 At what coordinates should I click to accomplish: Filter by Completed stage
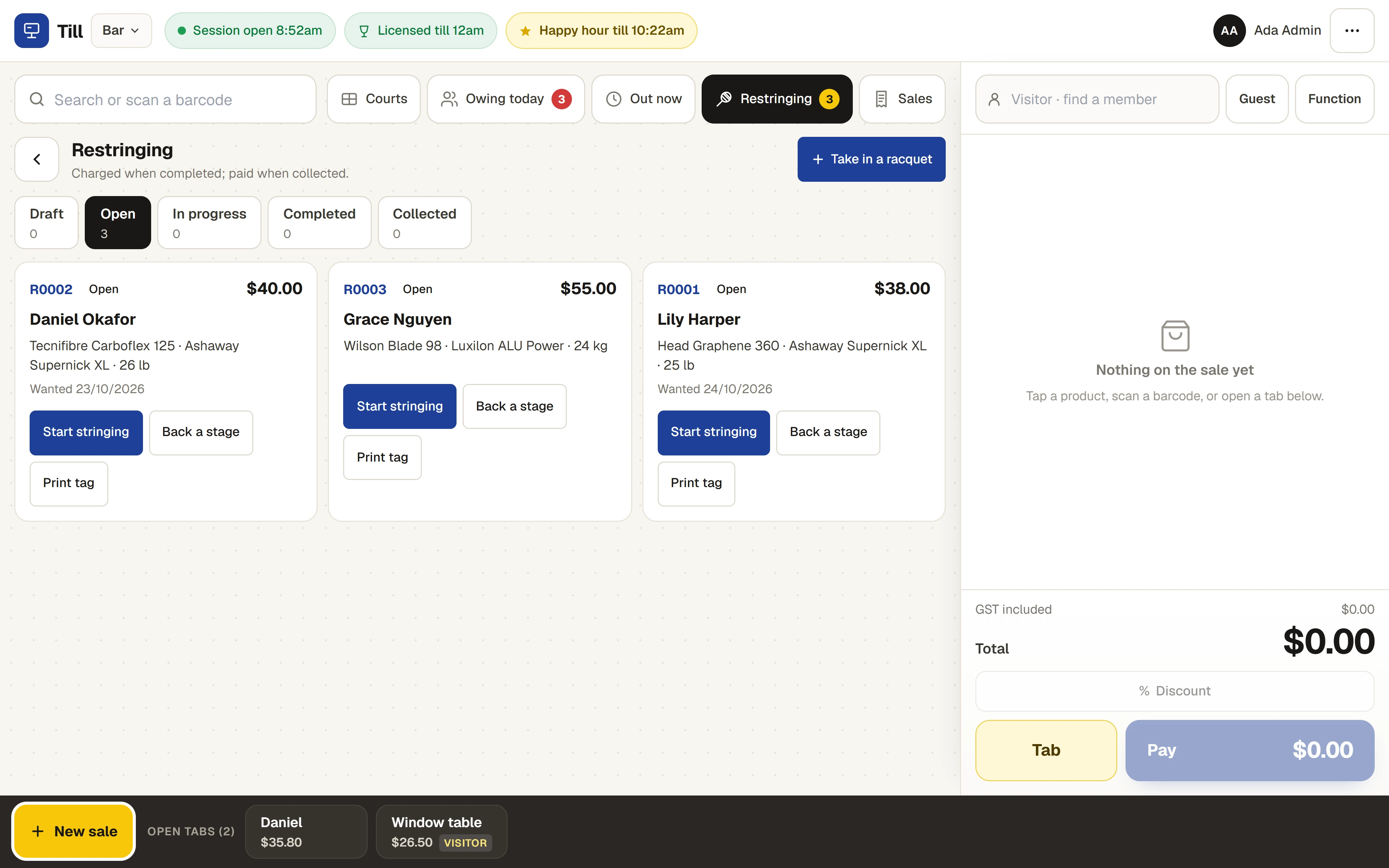coord(319,223)
